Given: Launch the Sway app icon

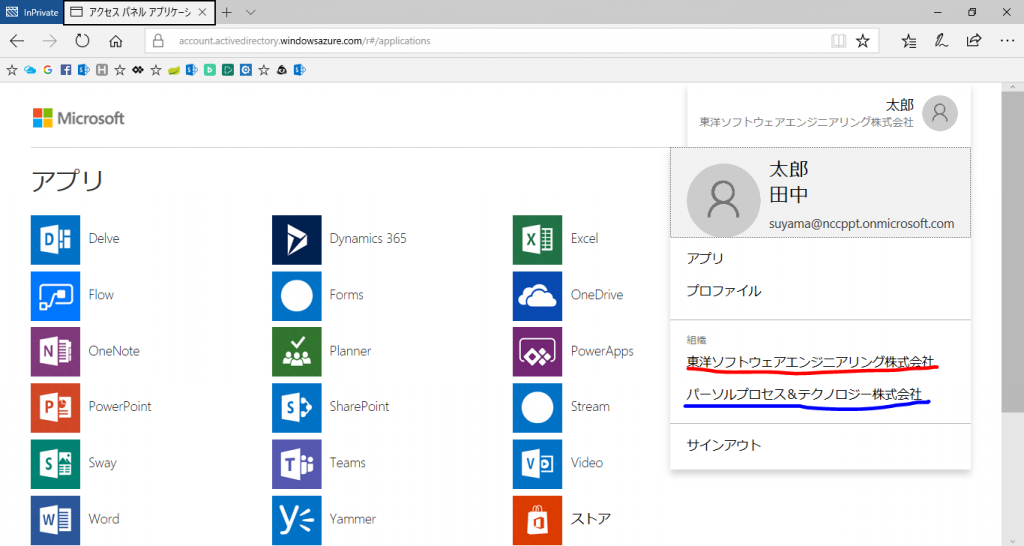Looking at the screenshot, I should pos(56,464).
